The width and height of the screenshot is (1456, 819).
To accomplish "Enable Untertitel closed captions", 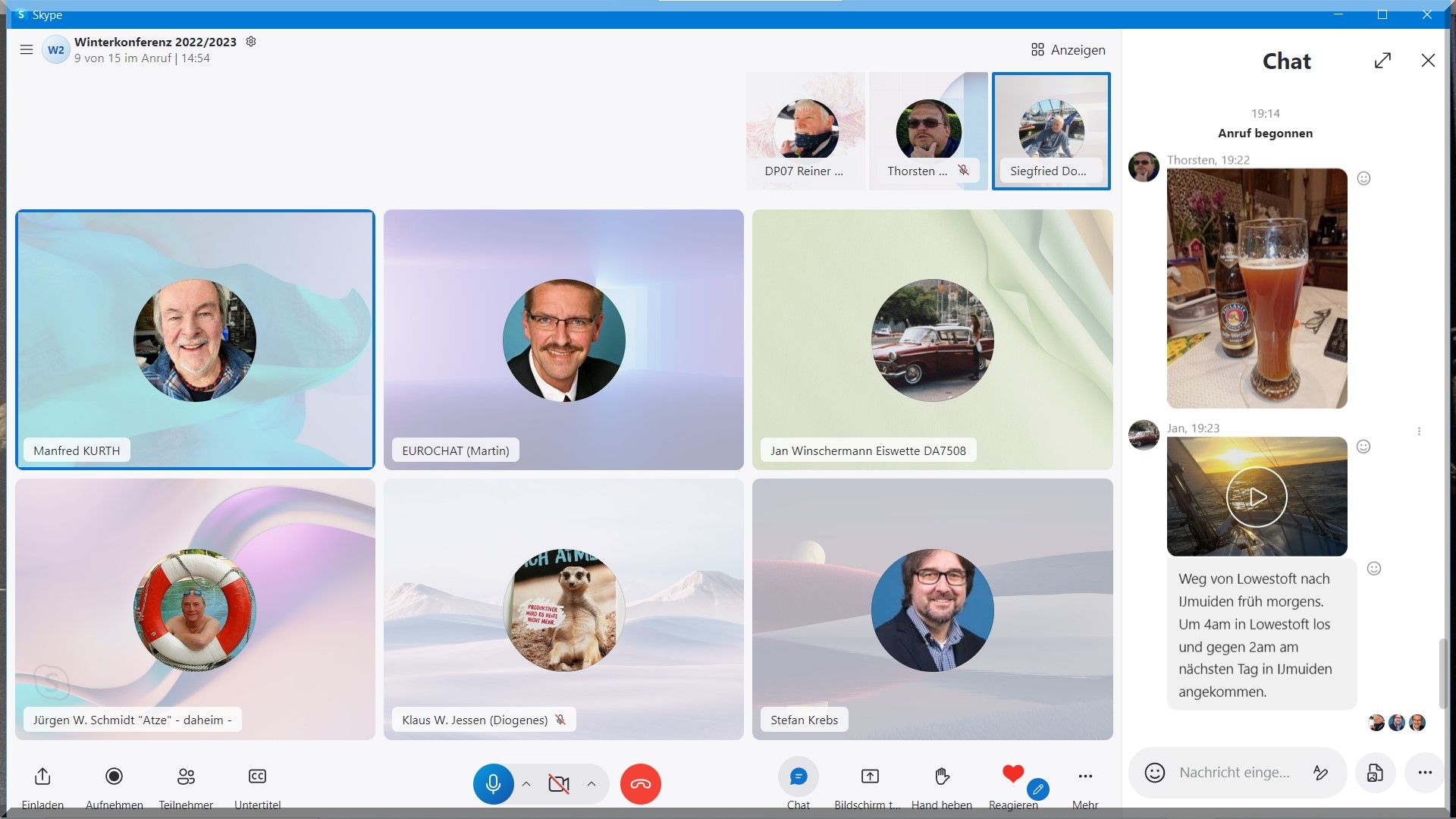I will point(257,777).
